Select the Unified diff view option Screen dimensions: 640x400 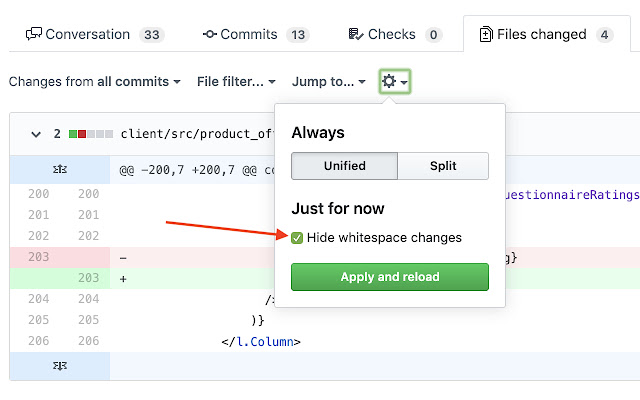tap(344, 166)
